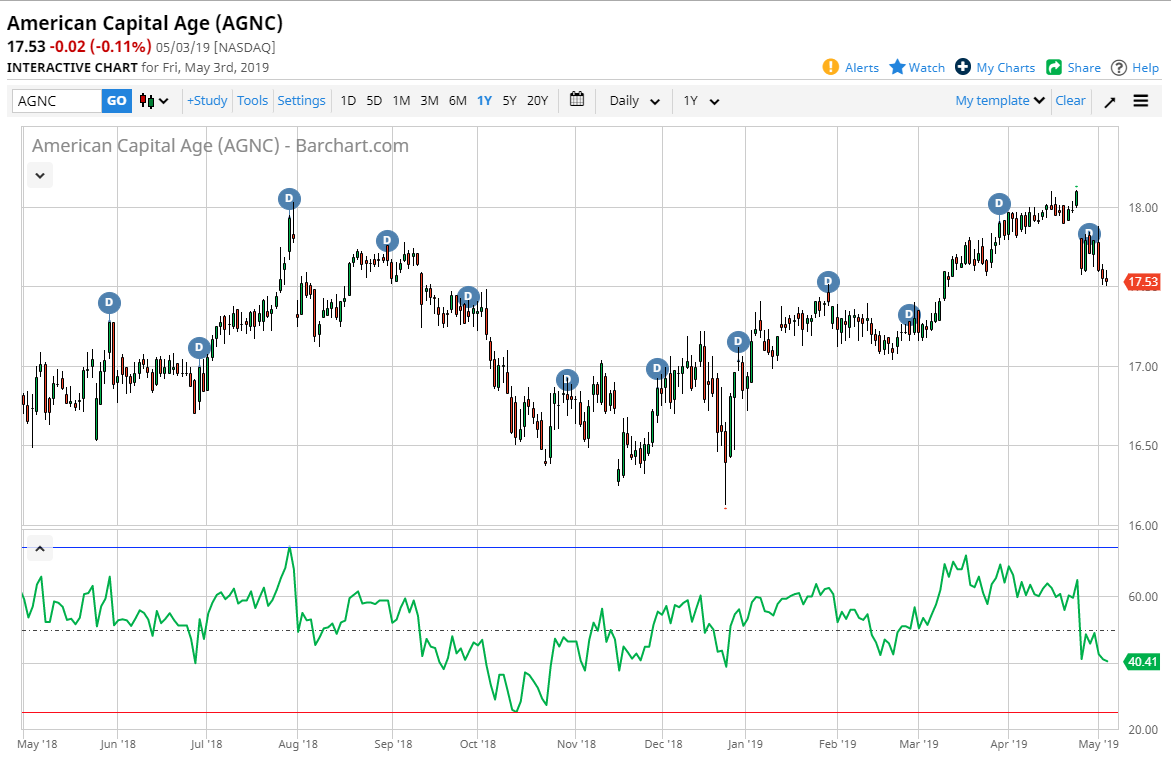This screenshot has height=764, width=1171.
Task: Open the My template dropdown
Action: pyautogui.click(x=999, y=100)
